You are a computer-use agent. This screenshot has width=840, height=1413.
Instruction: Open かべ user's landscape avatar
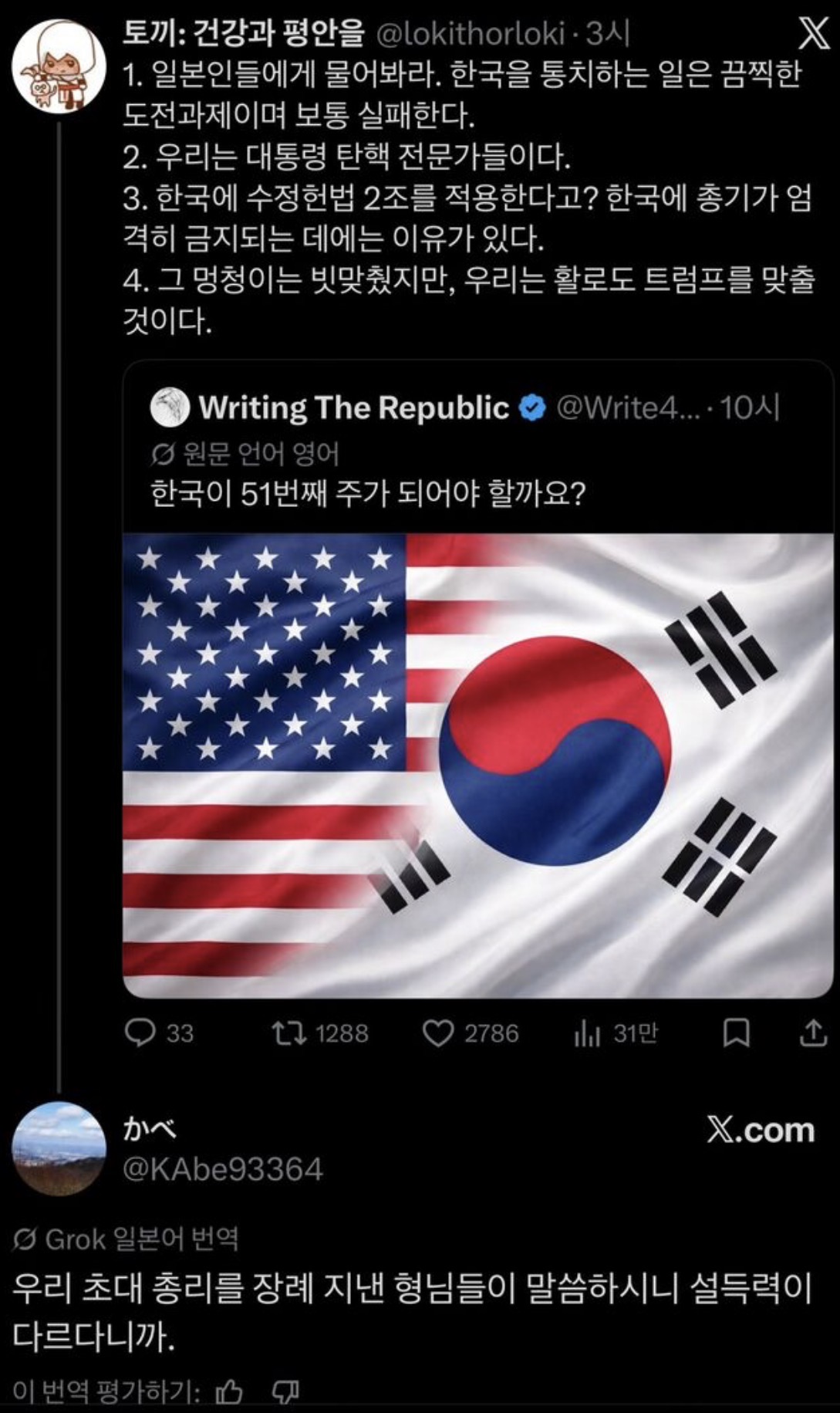(x=59, y=1148)
